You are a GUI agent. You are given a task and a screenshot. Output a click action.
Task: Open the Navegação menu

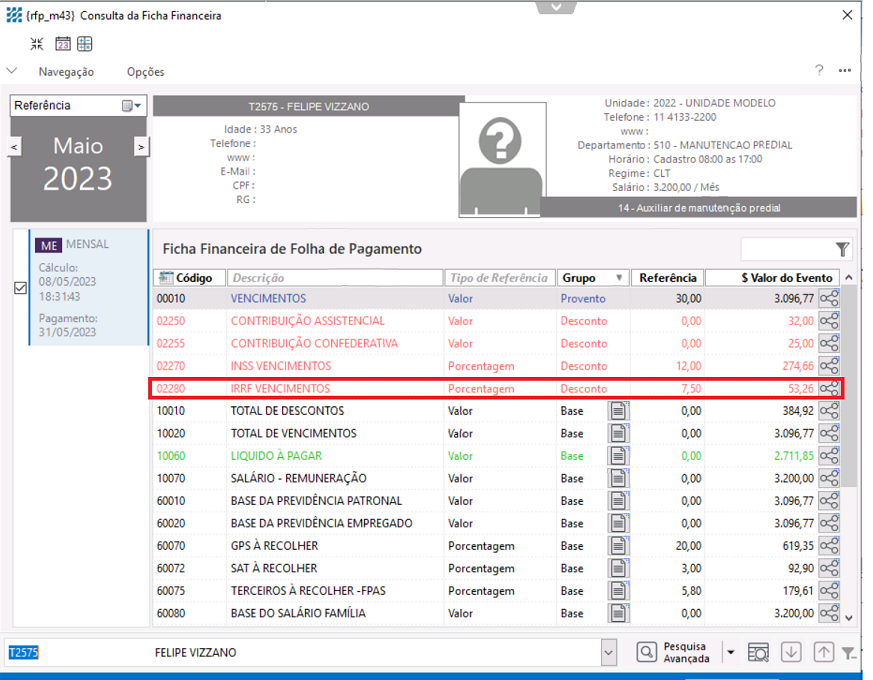66,72
